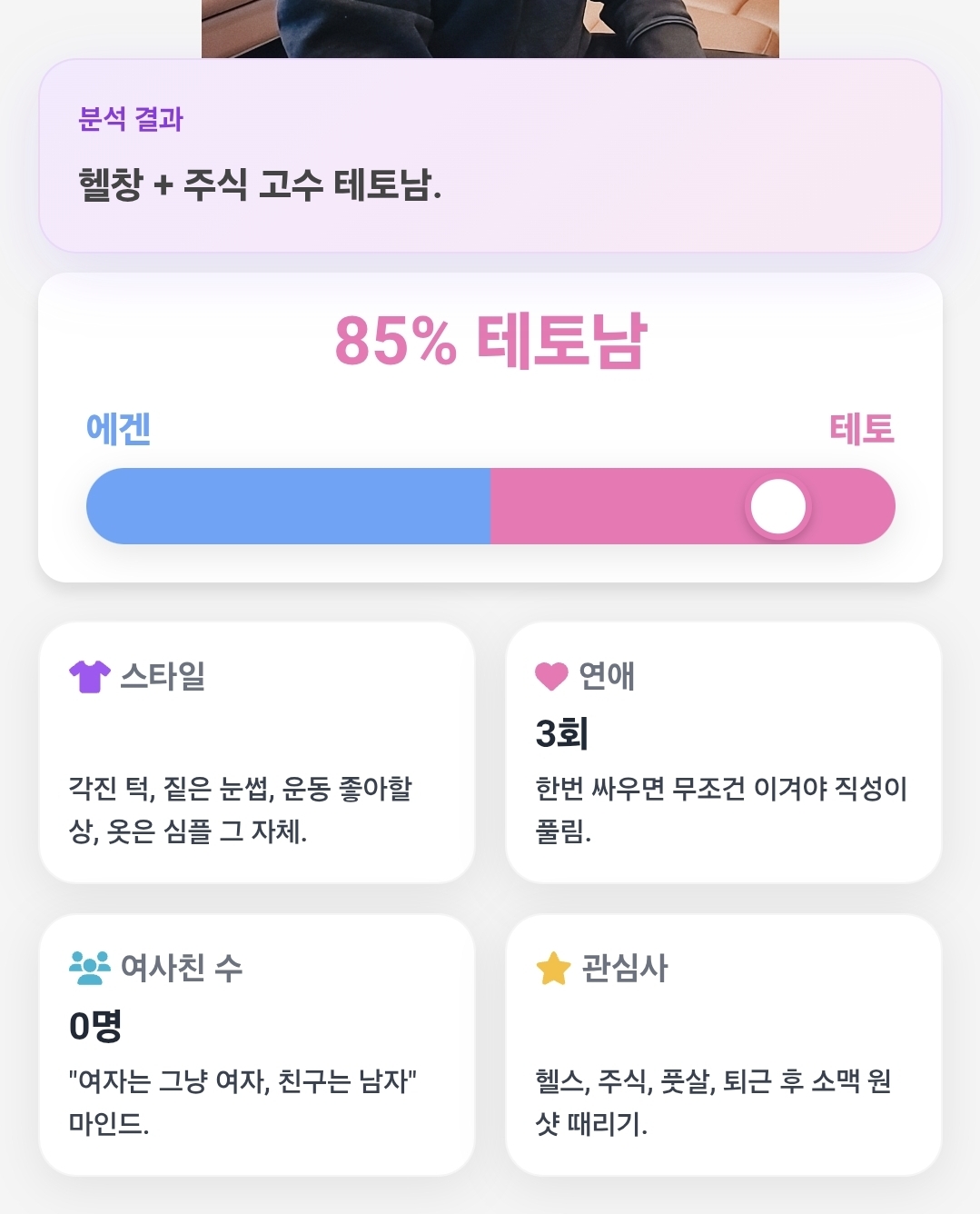Click the photo thumbnail at the top
The image size is (980, 1214).
click(490, 28)
